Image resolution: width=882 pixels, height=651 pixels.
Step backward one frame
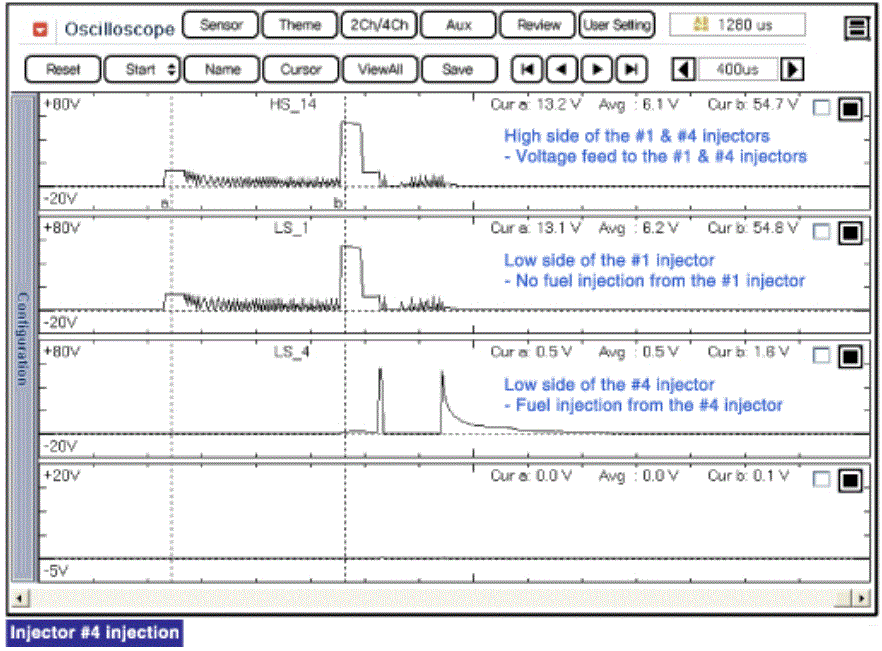[x=562, y=69]
